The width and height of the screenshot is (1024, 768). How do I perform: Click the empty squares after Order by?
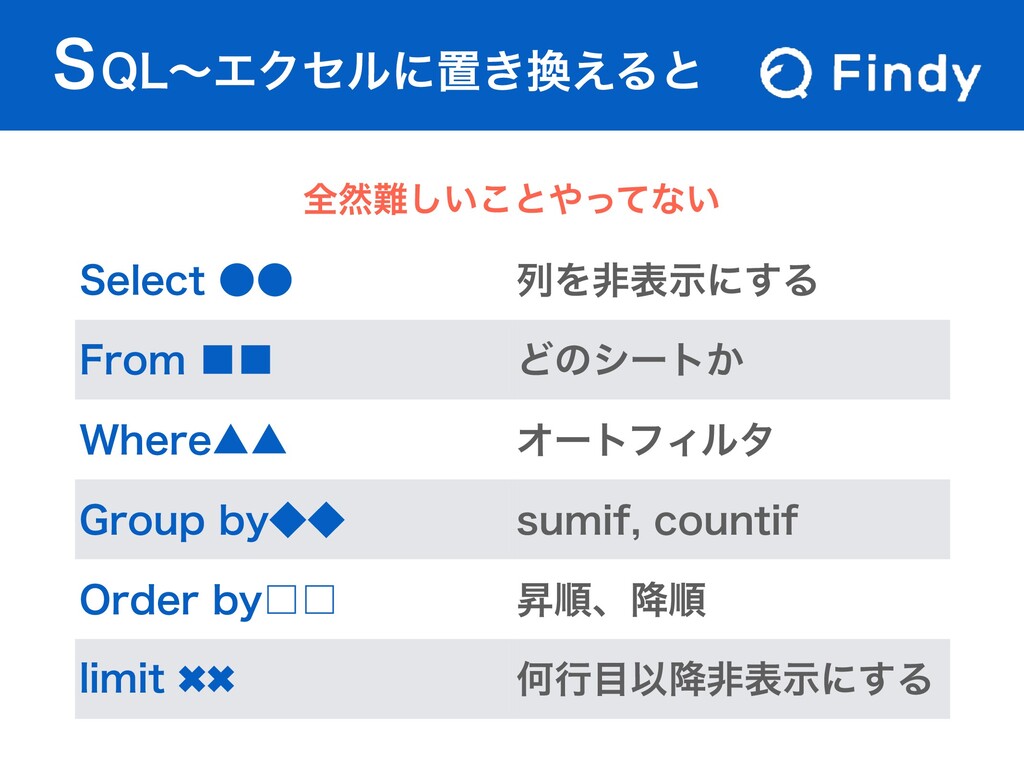(299, 600)
